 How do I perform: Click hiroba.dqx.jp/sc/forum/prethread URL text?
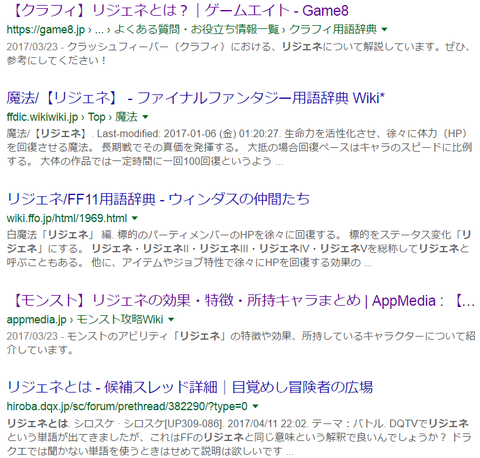pos(127,406)
